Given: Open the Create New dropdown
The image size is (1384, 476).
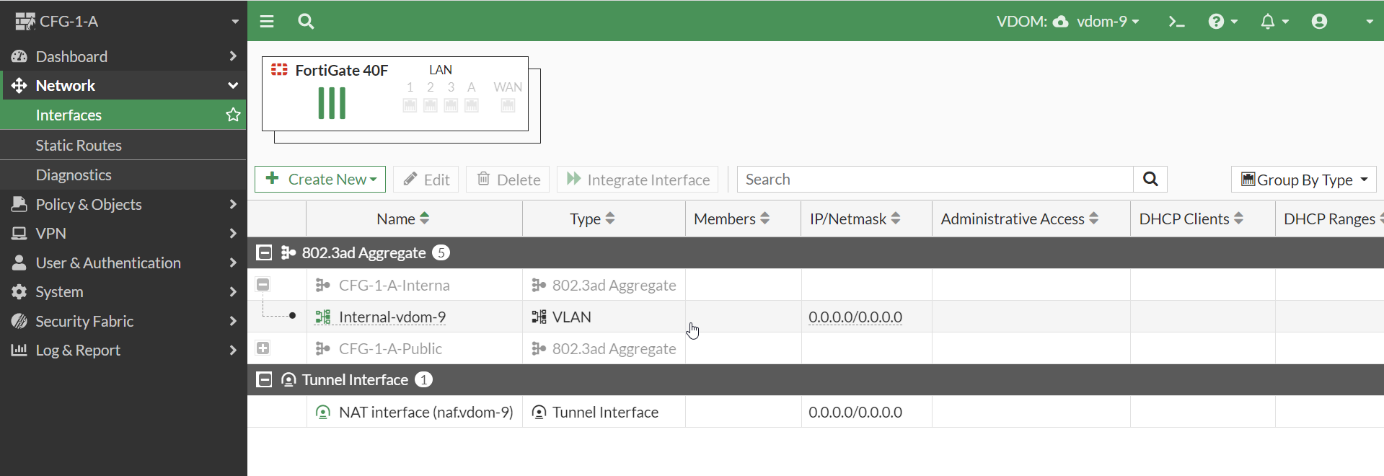Looking at the screenshot, I should [320, 179].
